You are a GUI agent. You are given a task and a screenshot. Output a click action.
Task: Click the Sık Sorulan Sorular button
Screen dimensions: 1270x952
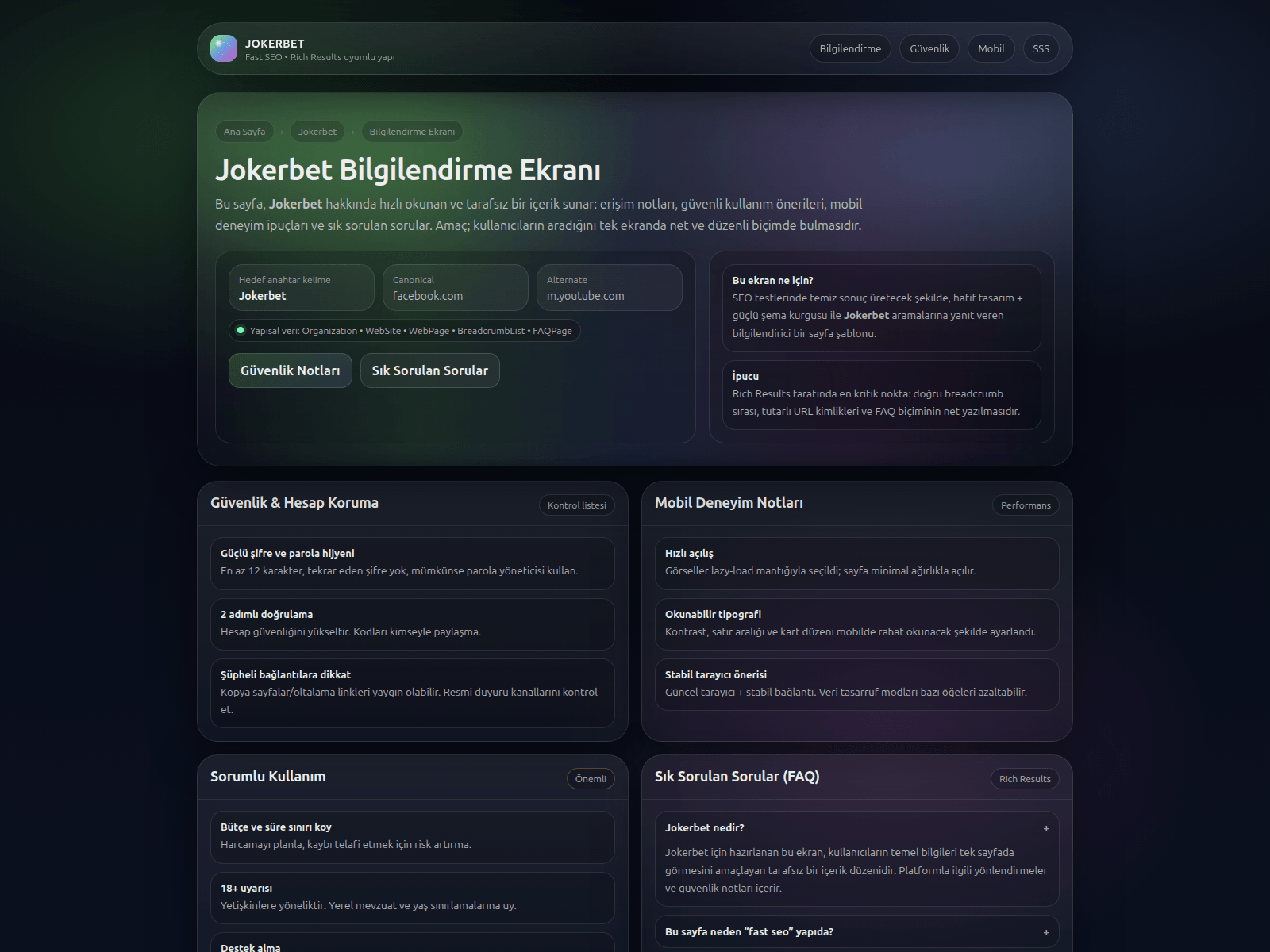pyautogui.click(x=430, y=370)
